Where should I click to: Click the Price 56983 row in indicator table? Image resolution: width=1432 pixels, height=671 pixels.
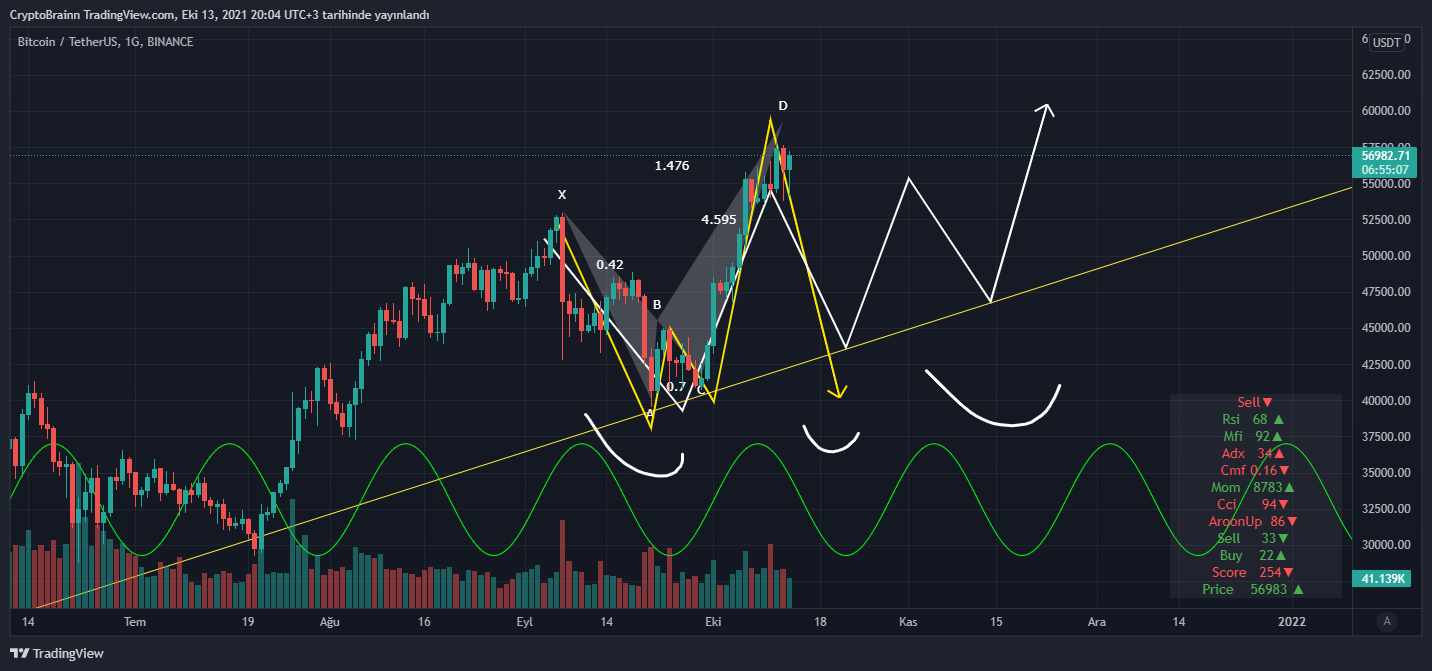[1253, 589]
